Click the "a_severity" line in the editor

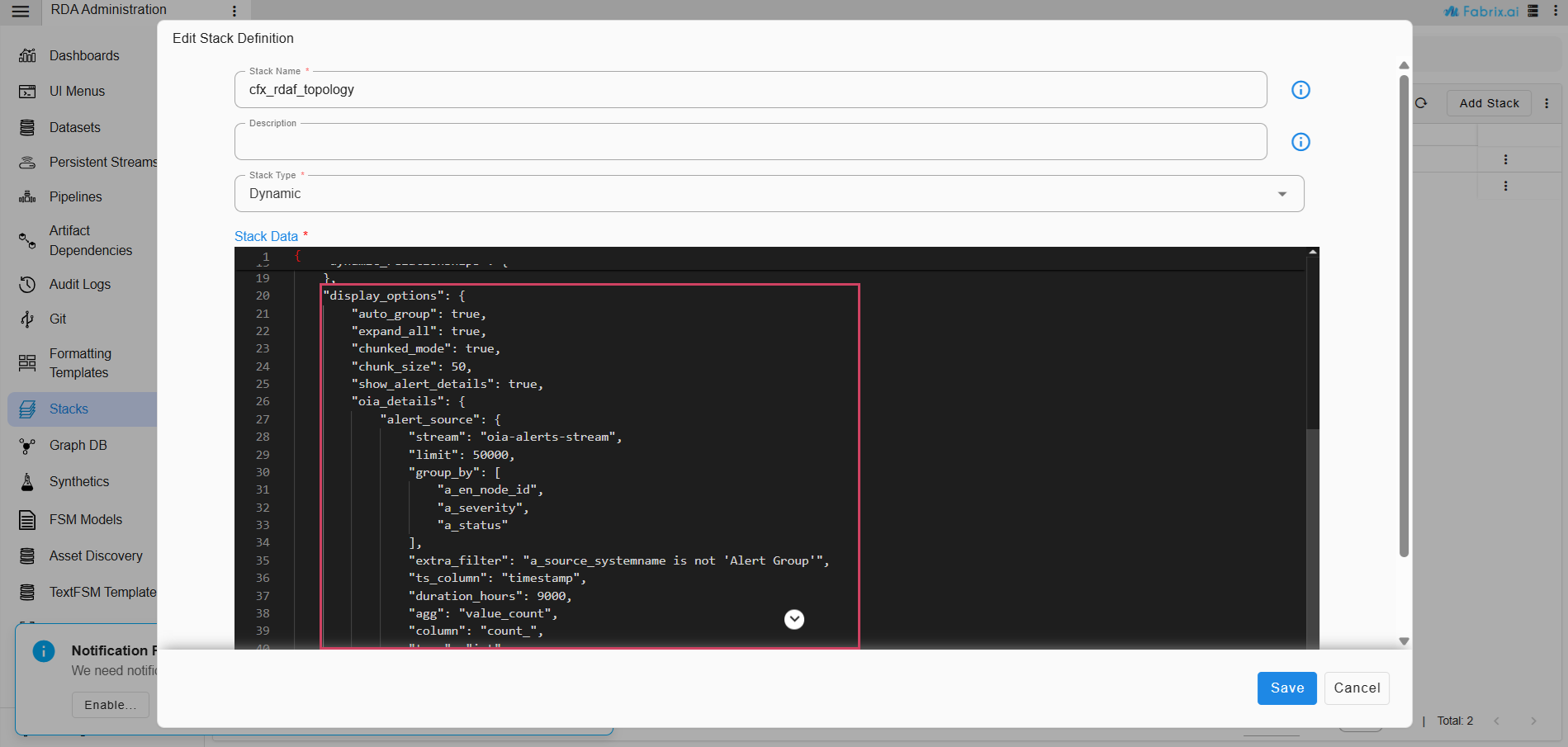point(483,508)
